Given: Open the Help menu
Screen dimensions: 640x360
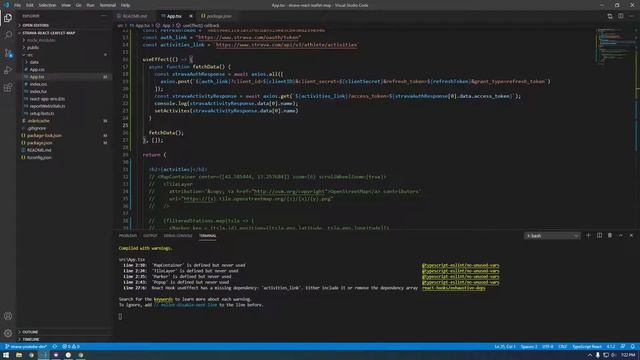Looking at the screenshot, I should [x=126, y=5].
